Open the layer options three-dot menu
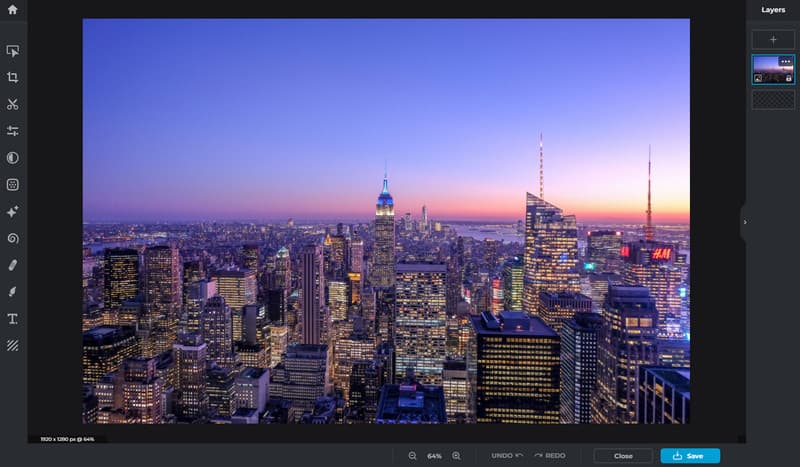800x467 pixels. 786,62
